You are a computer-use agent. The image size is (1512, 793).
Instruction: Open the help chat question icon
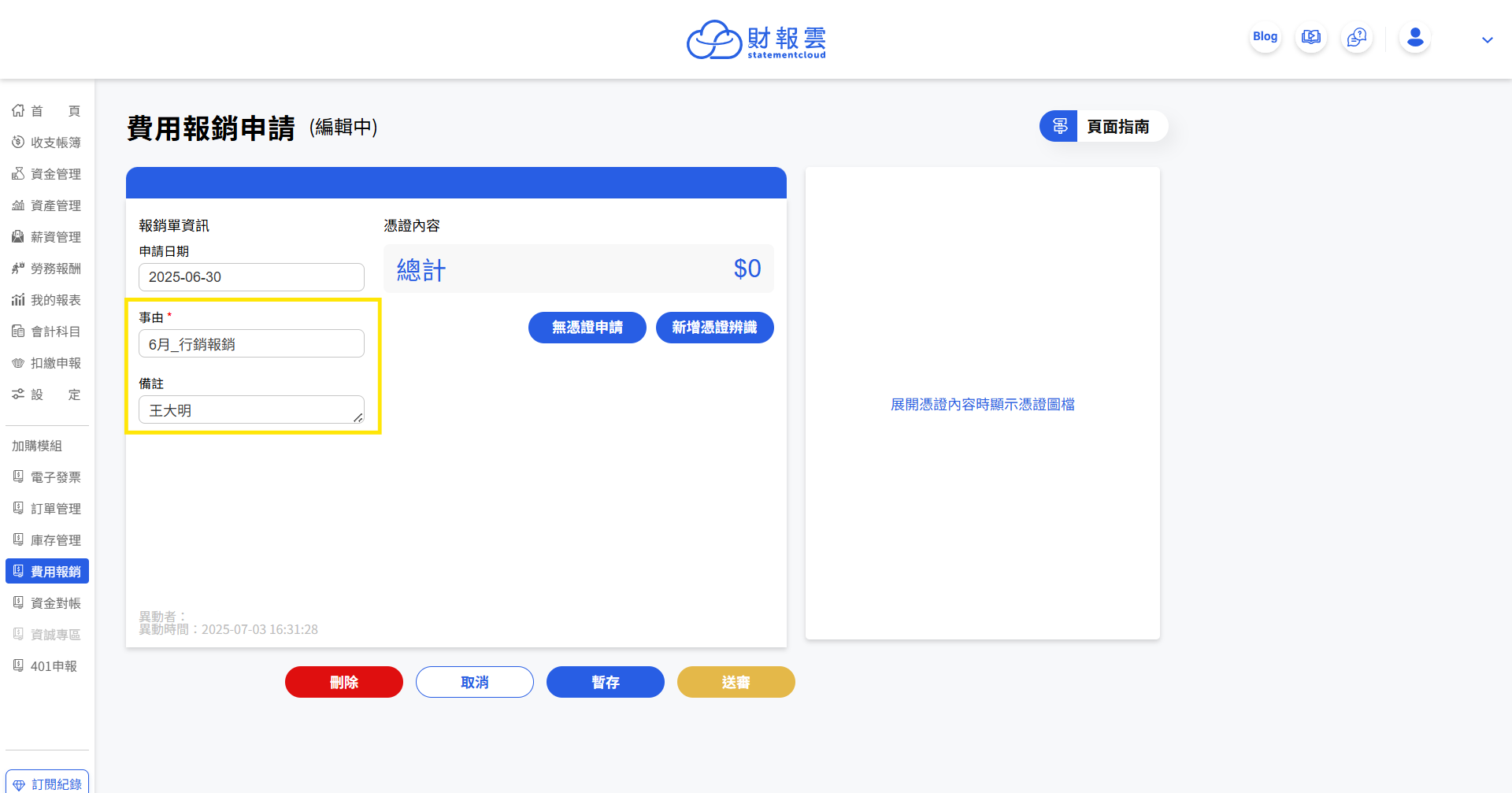(1356, 37)
